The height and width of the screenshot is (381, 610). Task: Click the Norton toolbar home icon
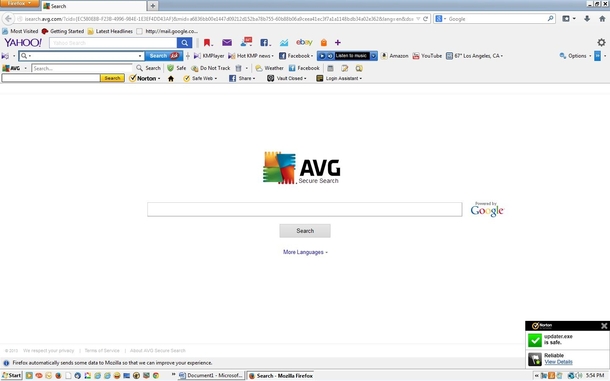[171, 79]
